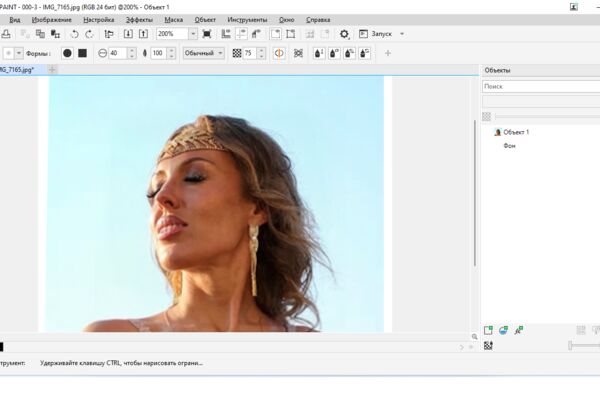This screenshot has height=400, width=600.
Task: Click the fourth ink bottle icon
Action: [365, 53]
